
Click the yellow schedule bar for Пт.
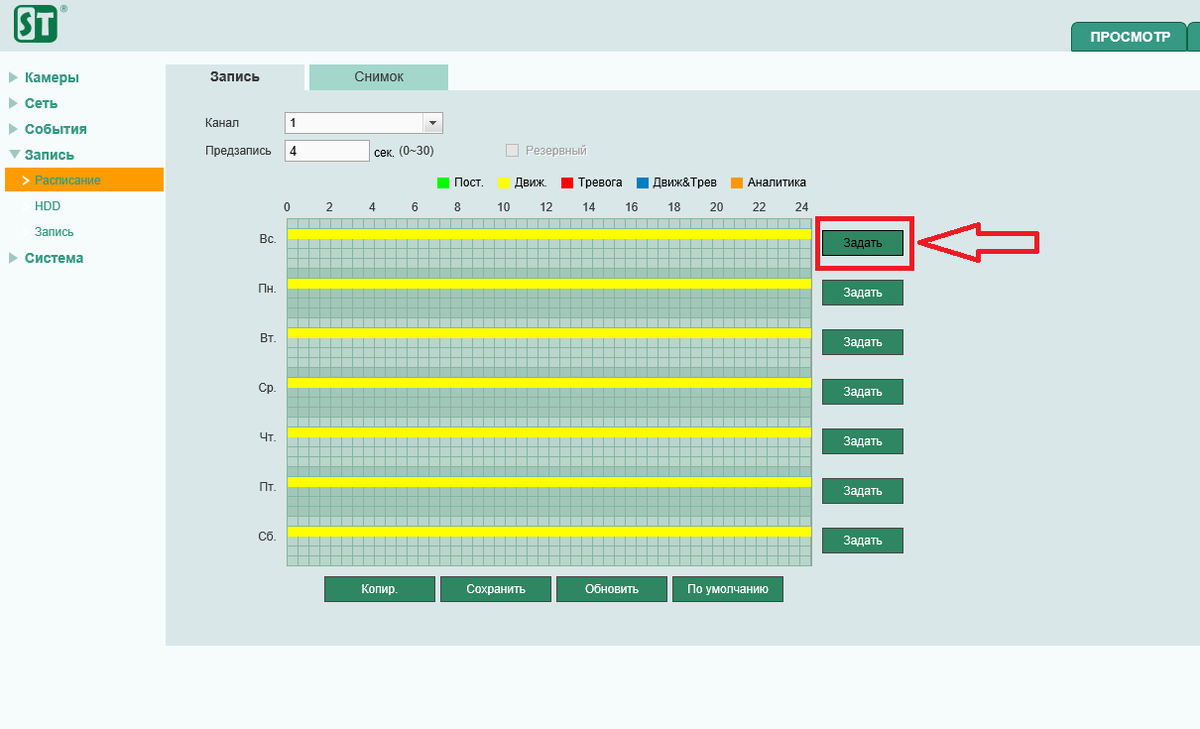[549, 482]
